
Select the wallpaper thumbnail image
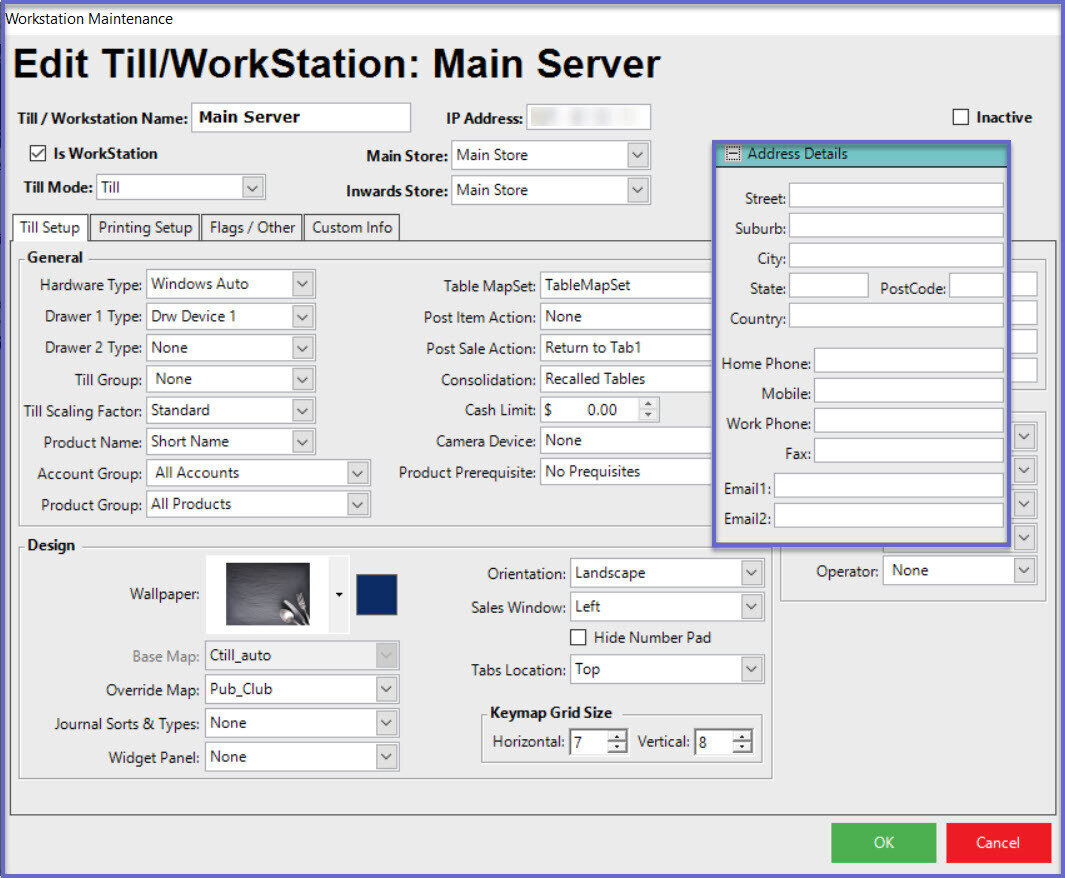268,593
